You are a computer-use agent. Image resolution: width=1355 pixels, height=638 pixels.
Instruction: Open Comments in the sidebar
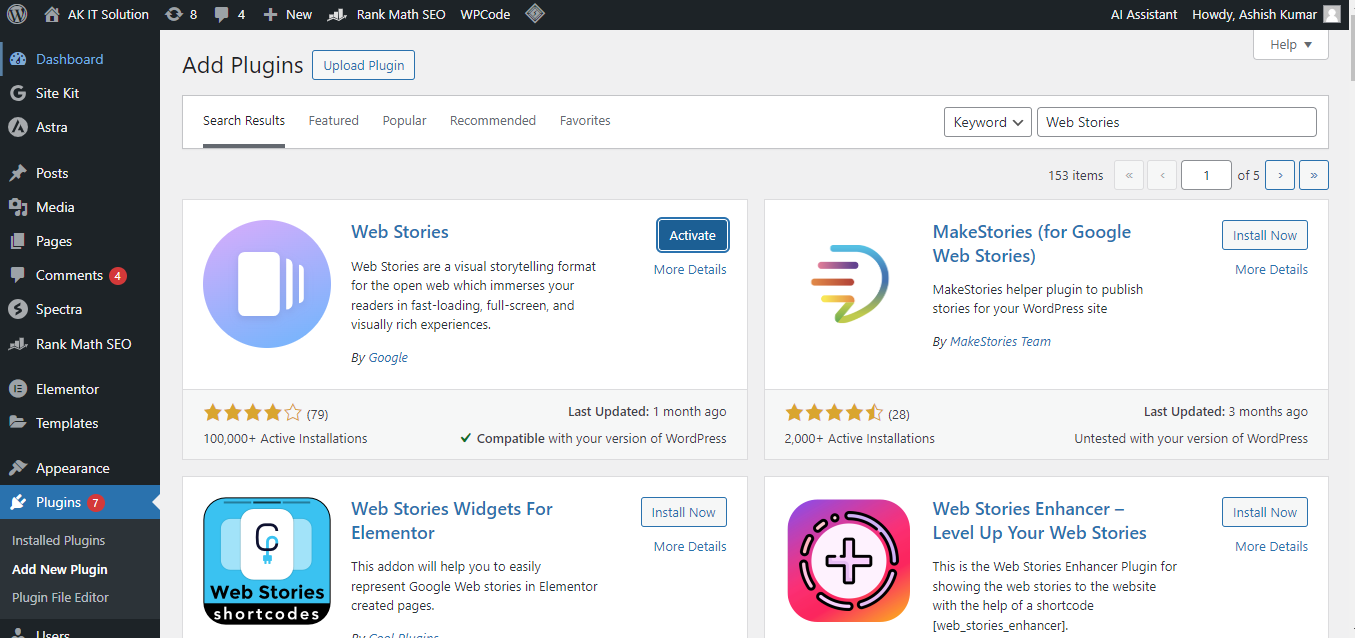[x=80, y=275]
